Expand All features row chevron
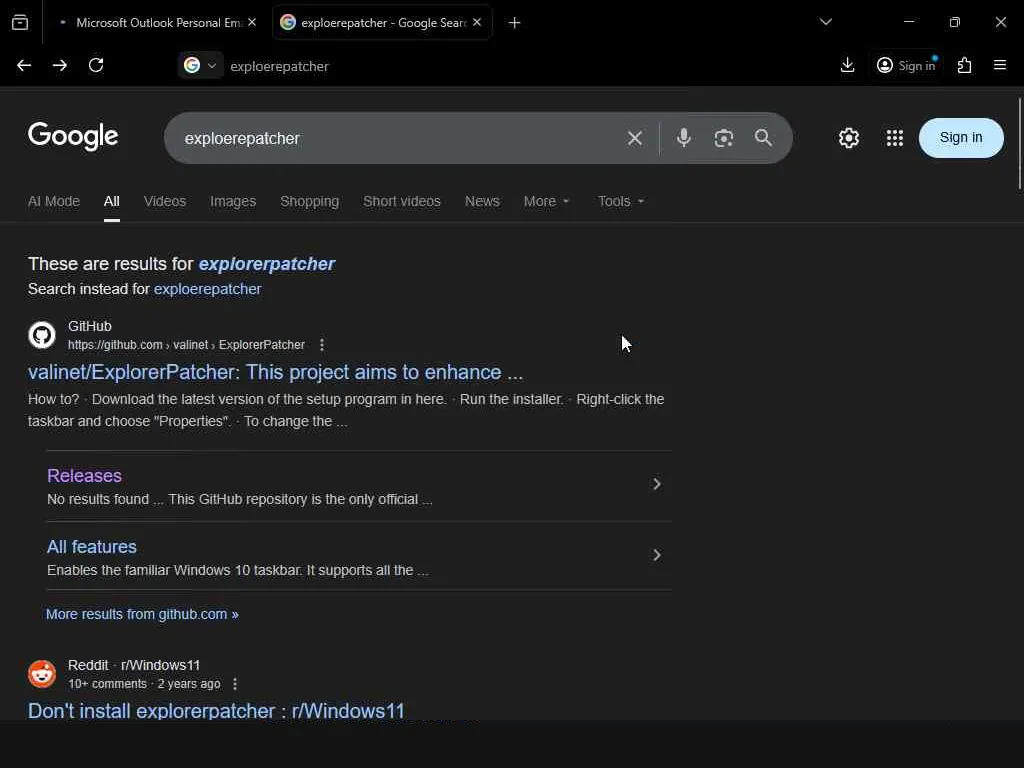Screen dimensions: 1024x768 pos(657,555)
